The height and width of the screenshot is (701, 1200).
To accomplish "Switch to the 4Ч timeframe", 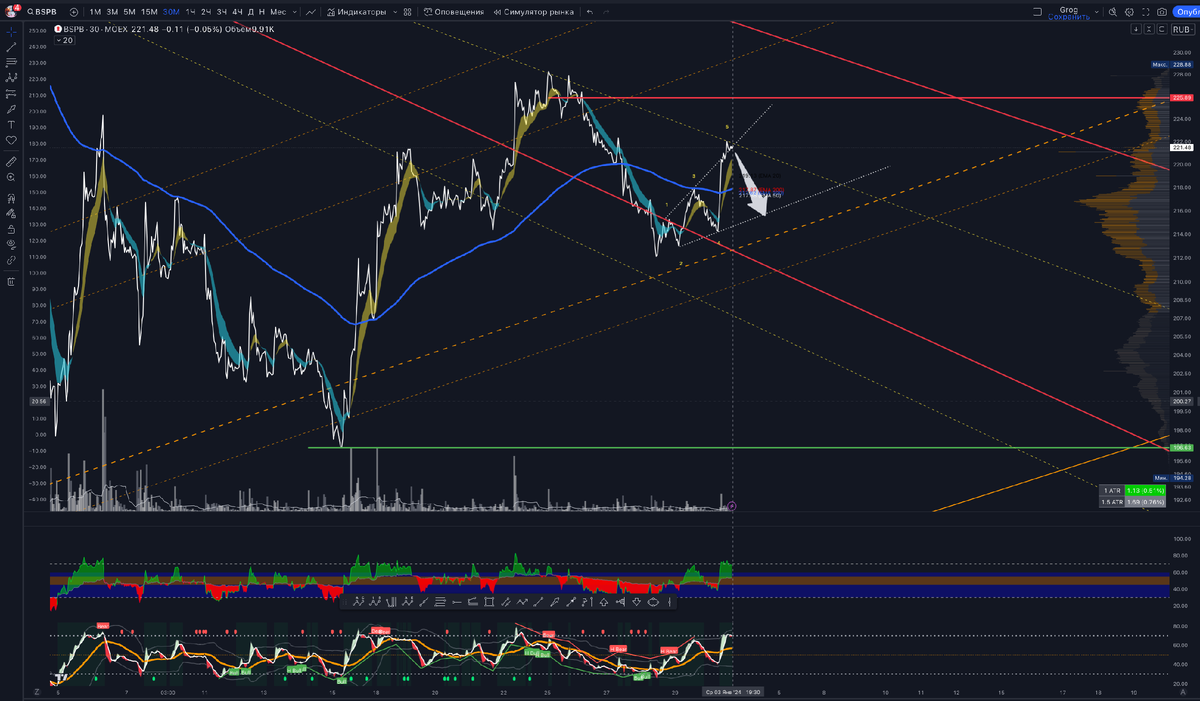I will click(x=237, y=12).
